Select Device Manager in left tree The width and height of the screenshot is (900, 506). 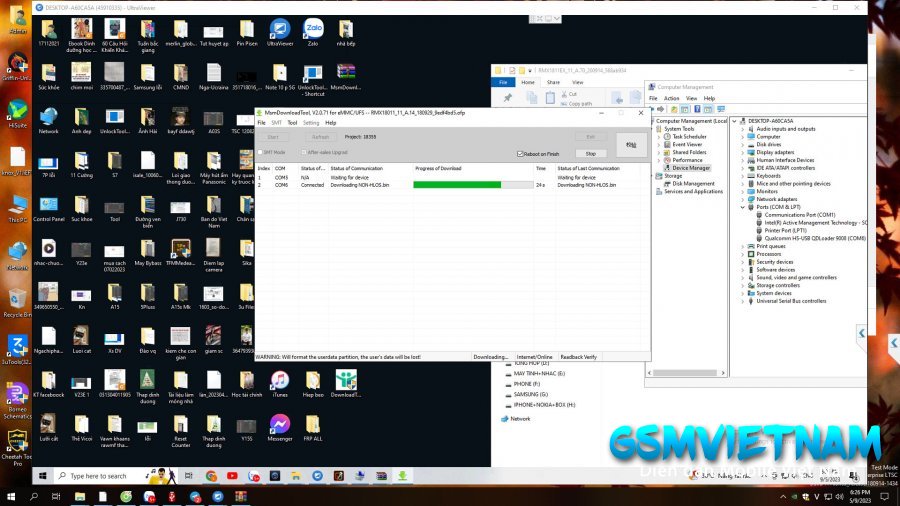[691, 168]
